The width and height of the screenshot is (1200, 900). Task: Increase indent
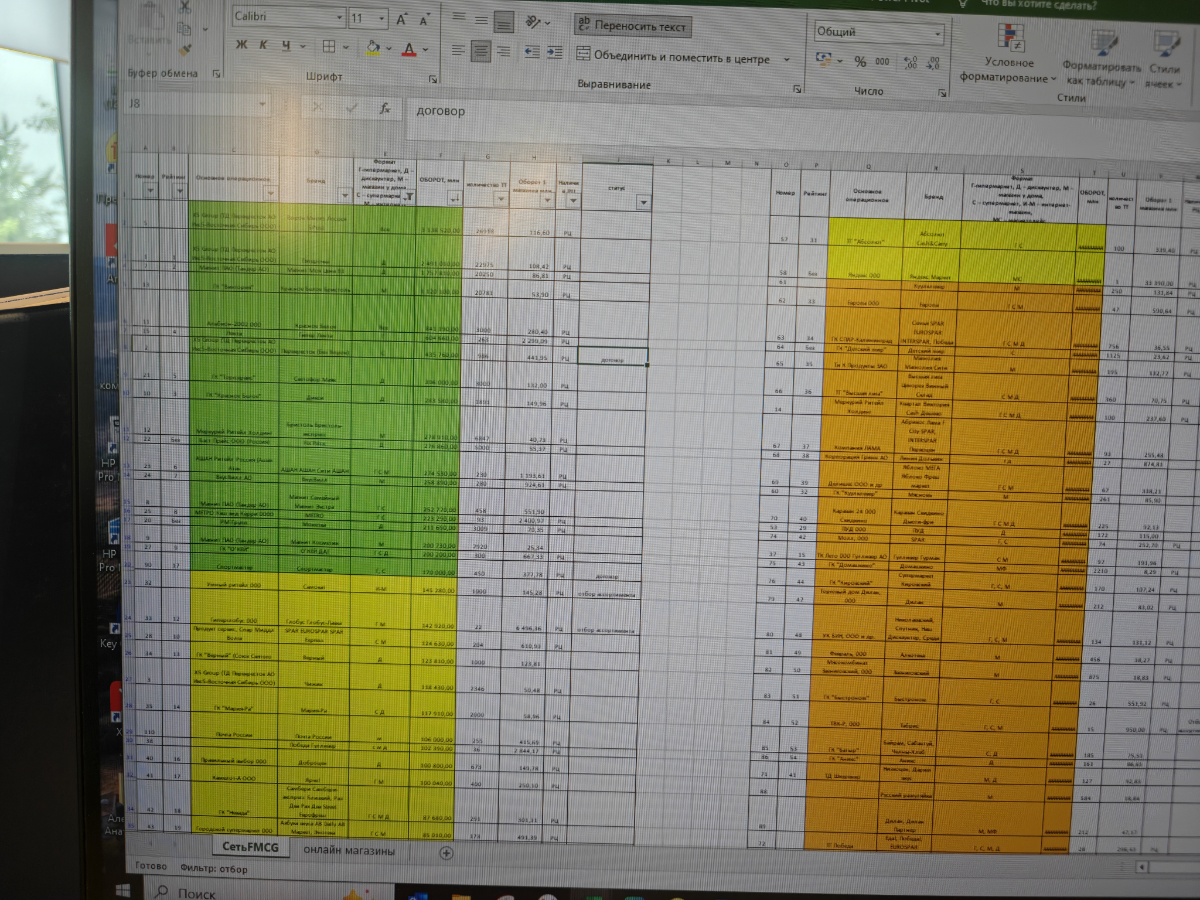[554, 53]
